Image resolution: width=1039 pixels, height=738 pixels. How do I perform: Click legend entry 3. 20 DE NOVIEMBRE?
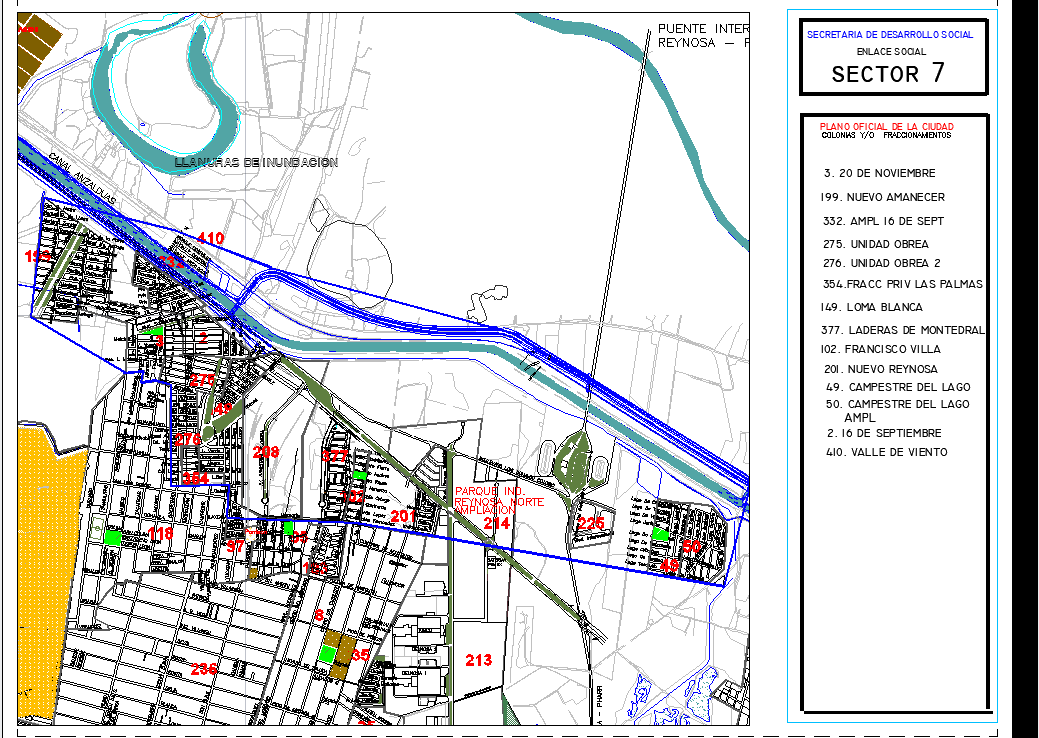880,173
